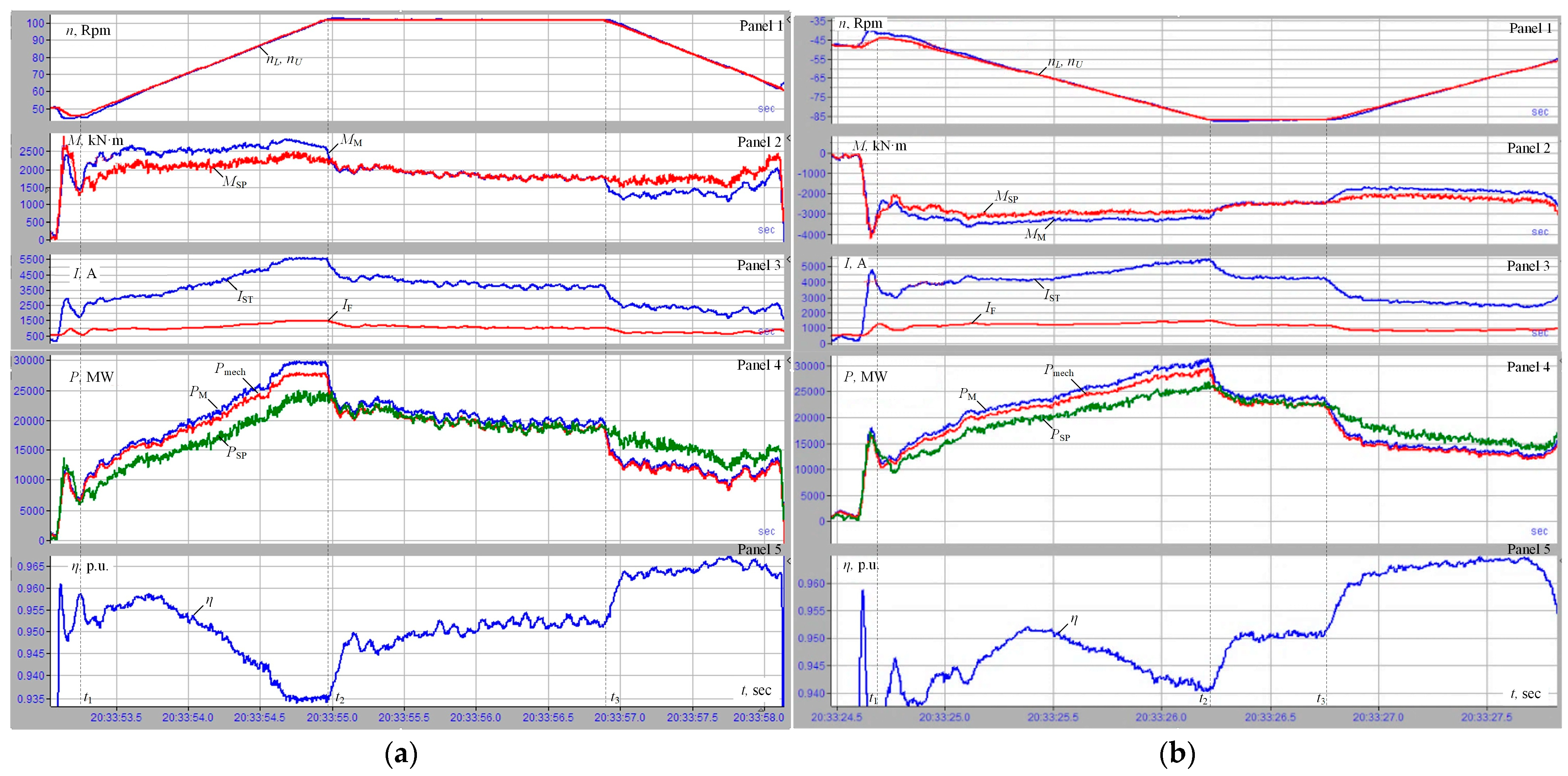Click the 'sec' unit label in (a) Panel 1
The height and width of the screenshot is (776, 1568).
click(766, 108)
